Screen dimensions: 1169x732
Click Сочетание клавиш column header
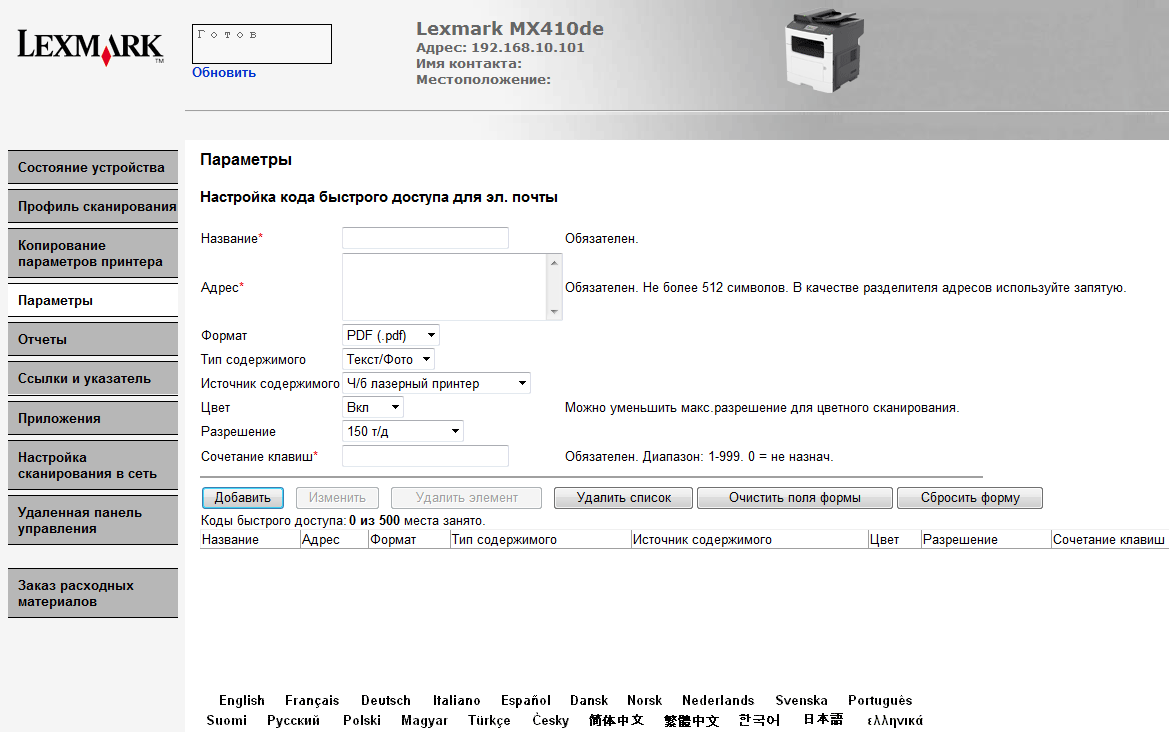point(1109,540)
